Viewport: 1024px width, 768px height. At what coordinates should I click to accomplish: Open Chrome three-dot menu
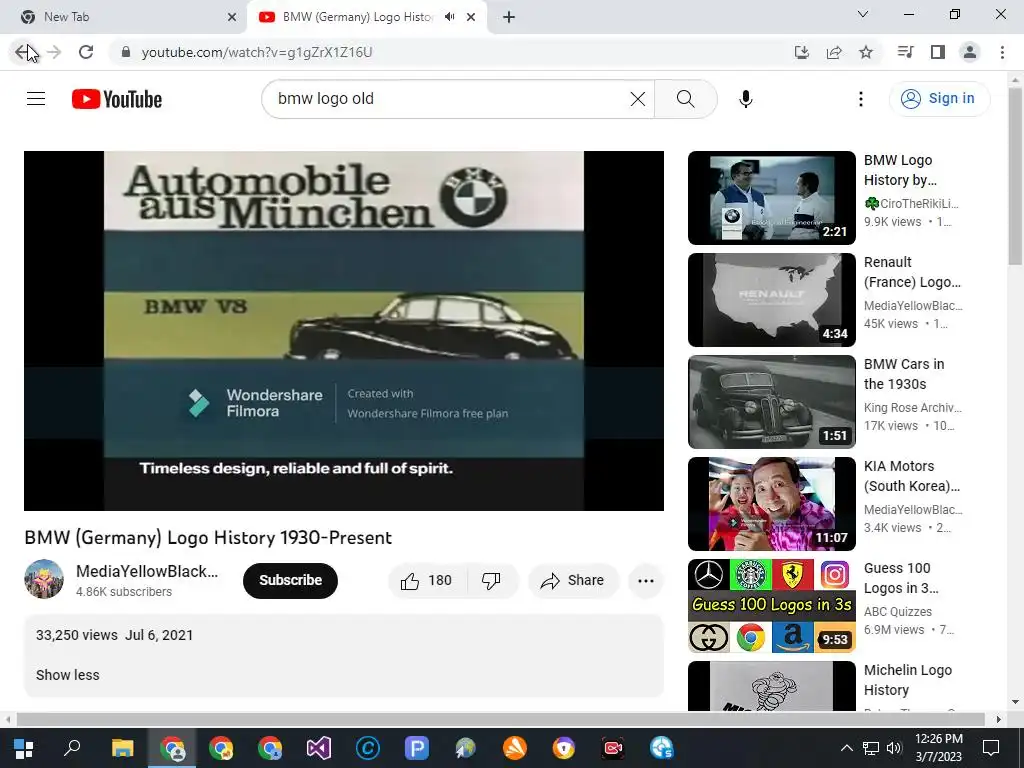[x=1002, y=52]
